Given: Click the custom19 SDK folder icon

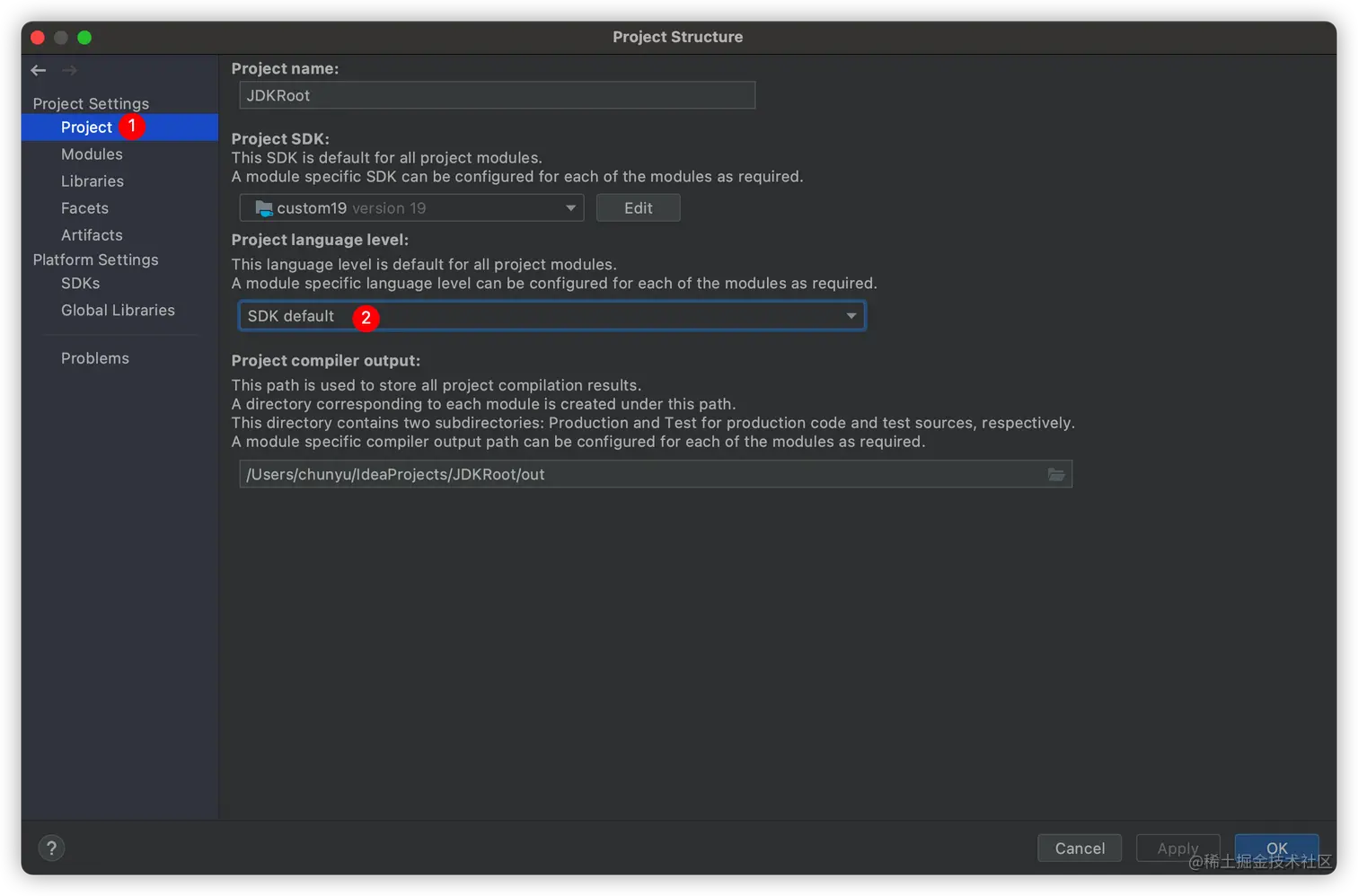Looking at the screenshot, I should (263, 208).
